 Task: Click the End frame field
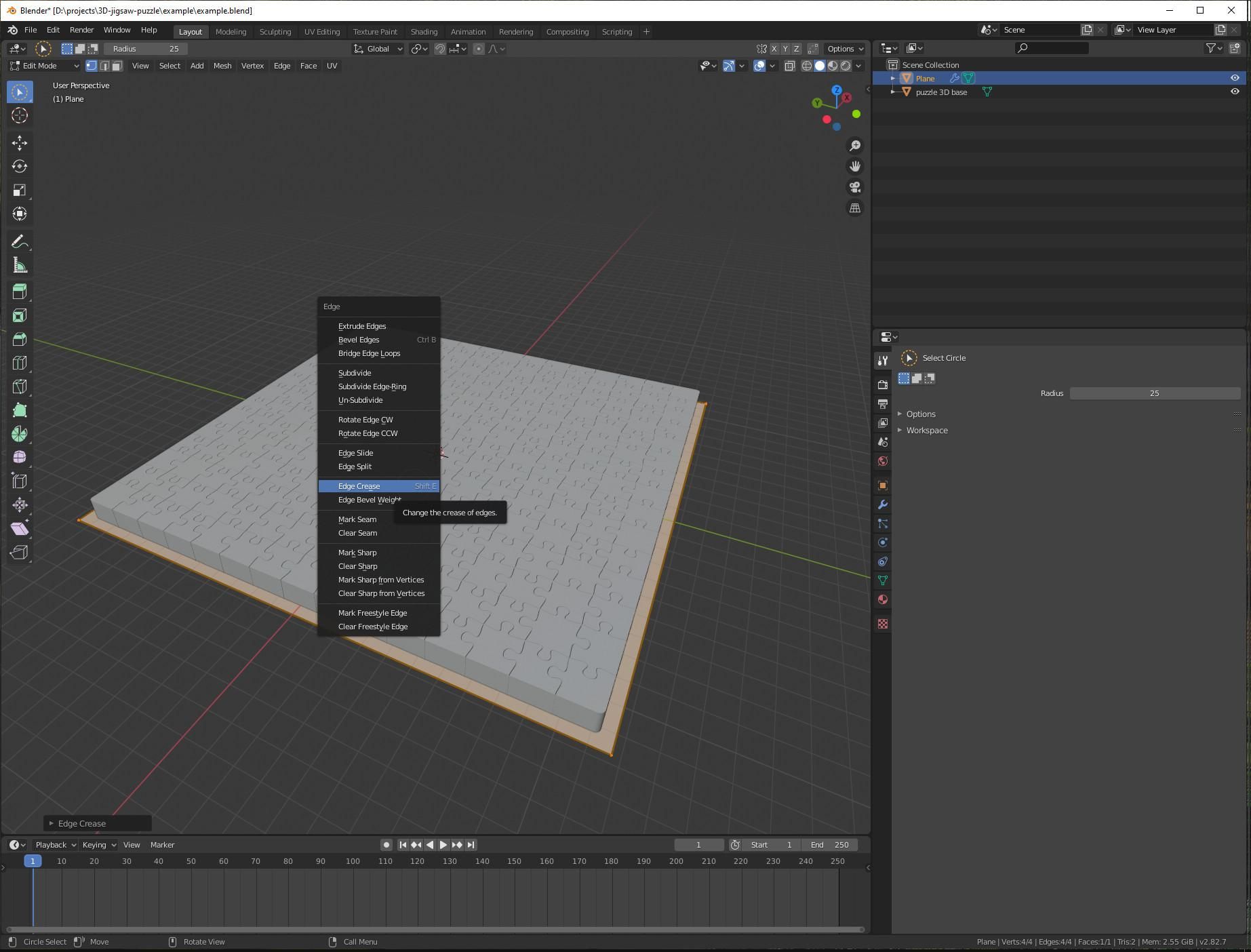pos(829,845)
